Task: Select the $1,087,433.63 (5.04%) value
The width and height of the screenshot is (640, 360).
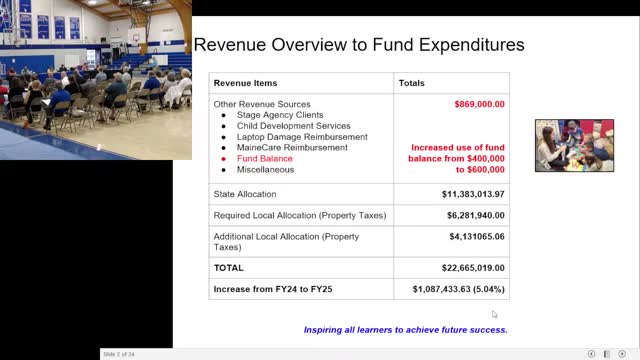Action: click(x=459, y=289)
